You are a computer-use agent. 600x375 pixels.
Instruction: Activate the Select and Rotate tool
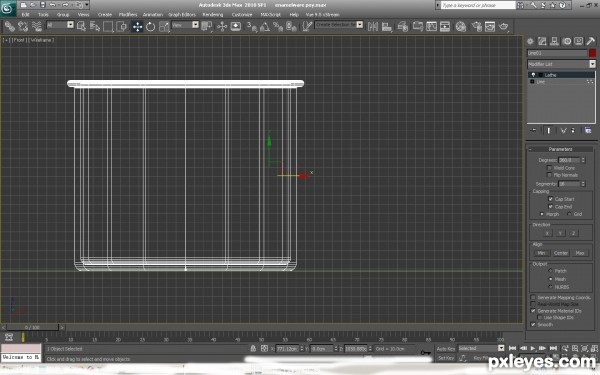coord(150,26)
